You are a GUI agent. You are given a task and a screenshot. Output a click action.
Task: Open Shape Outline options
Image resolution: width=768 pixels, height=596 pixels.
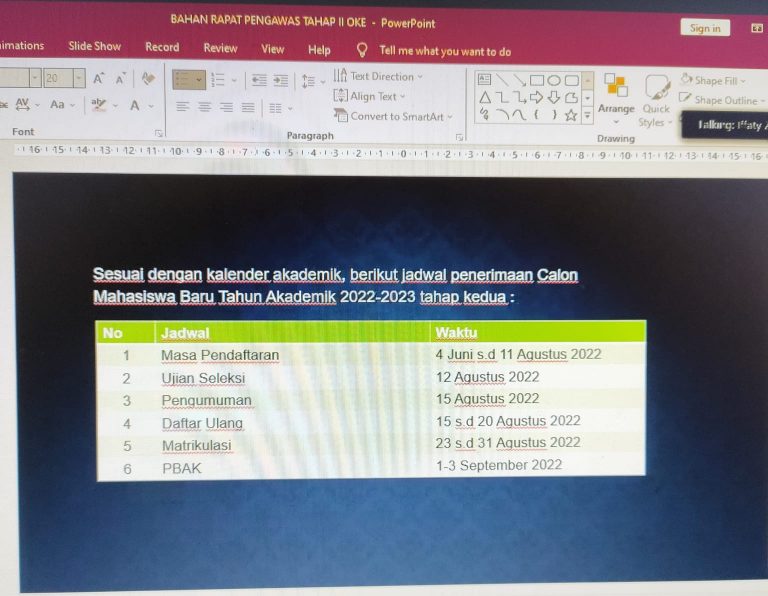point(722,100)
